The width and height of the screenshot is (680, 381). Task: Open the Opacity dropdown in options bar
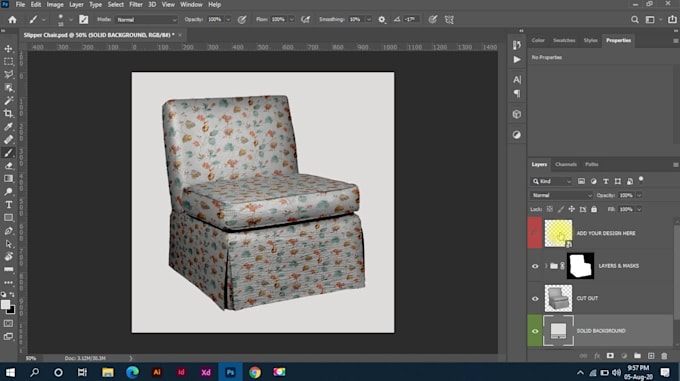click(x=228, y=20)
